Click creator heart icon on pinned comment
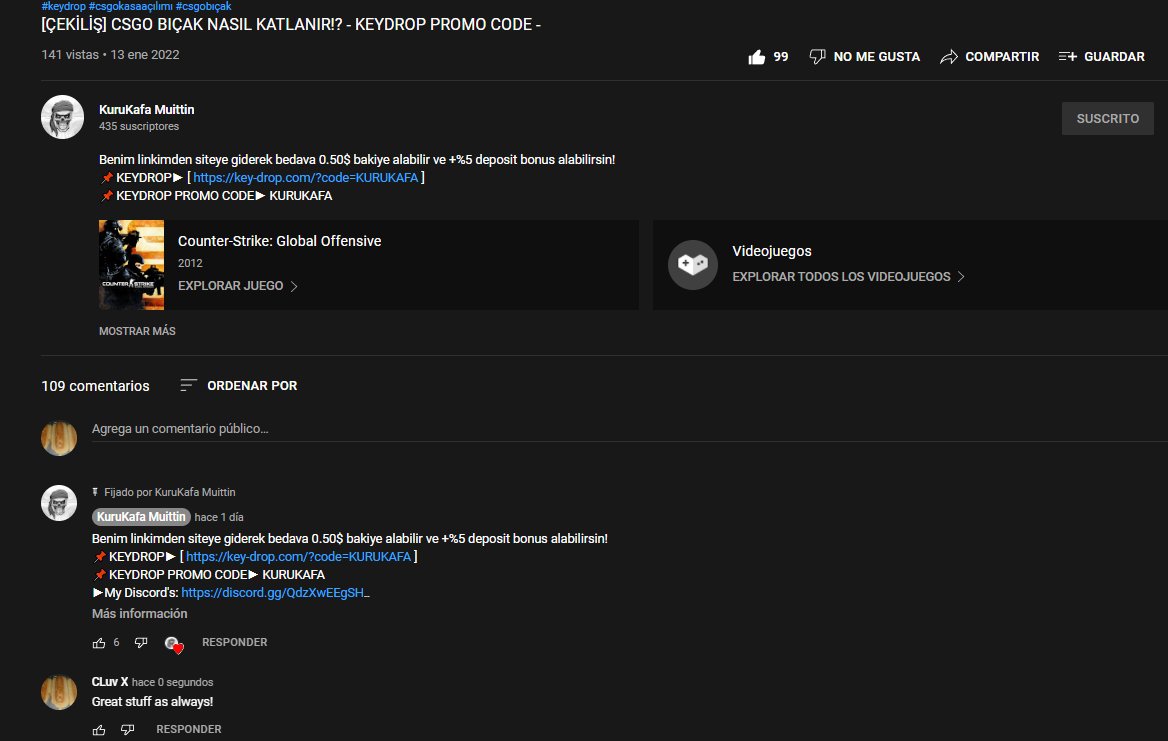Image resolution: width=1168 pixels, height=741 pixels. (174, 644)
